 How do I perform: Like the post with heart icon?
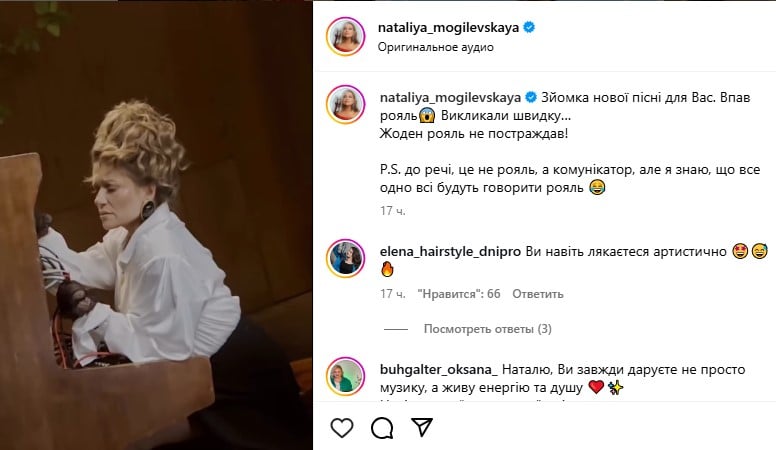click(x=342, y=428)
